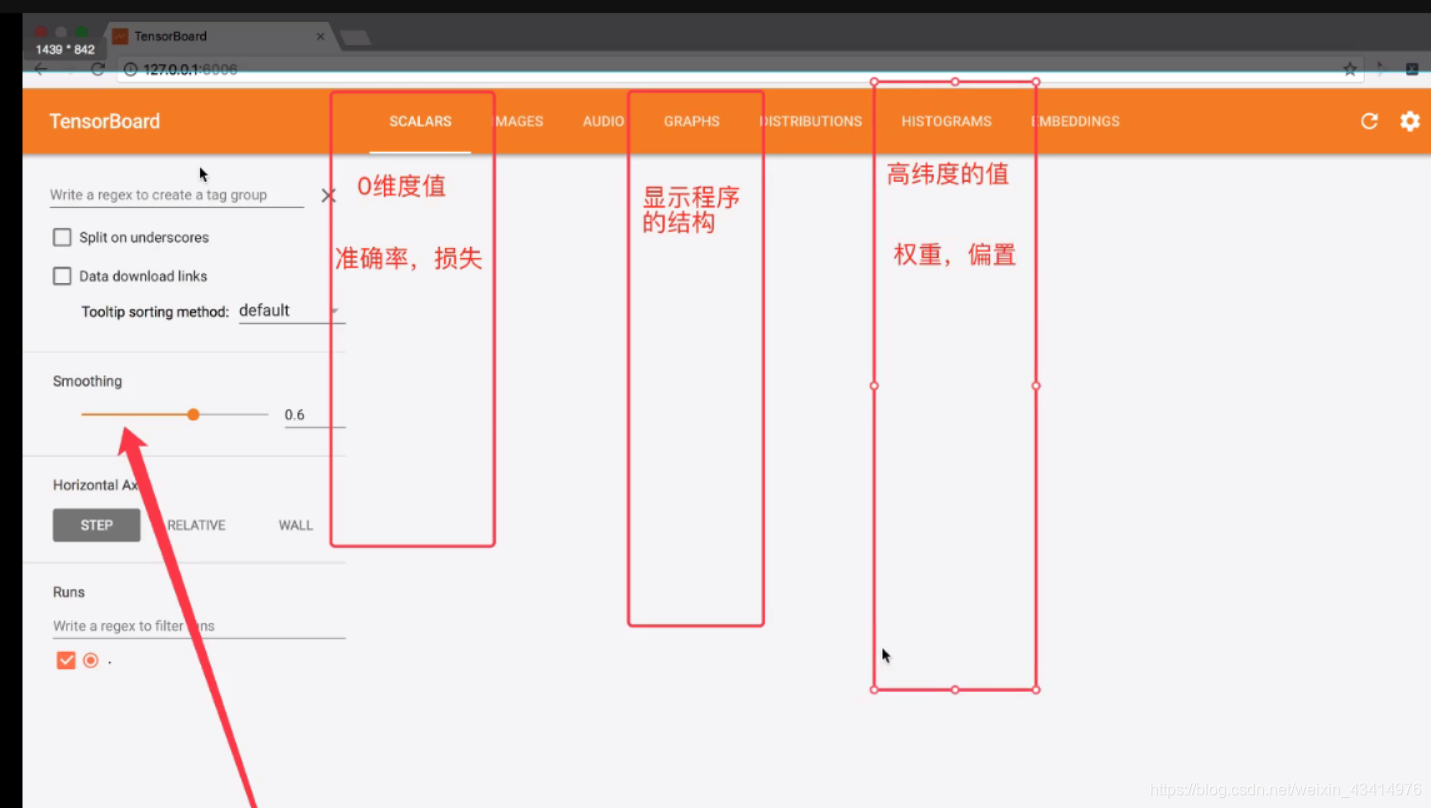
Task: Set horizontal axis to STEP
Action: click(x=97, y=525)
